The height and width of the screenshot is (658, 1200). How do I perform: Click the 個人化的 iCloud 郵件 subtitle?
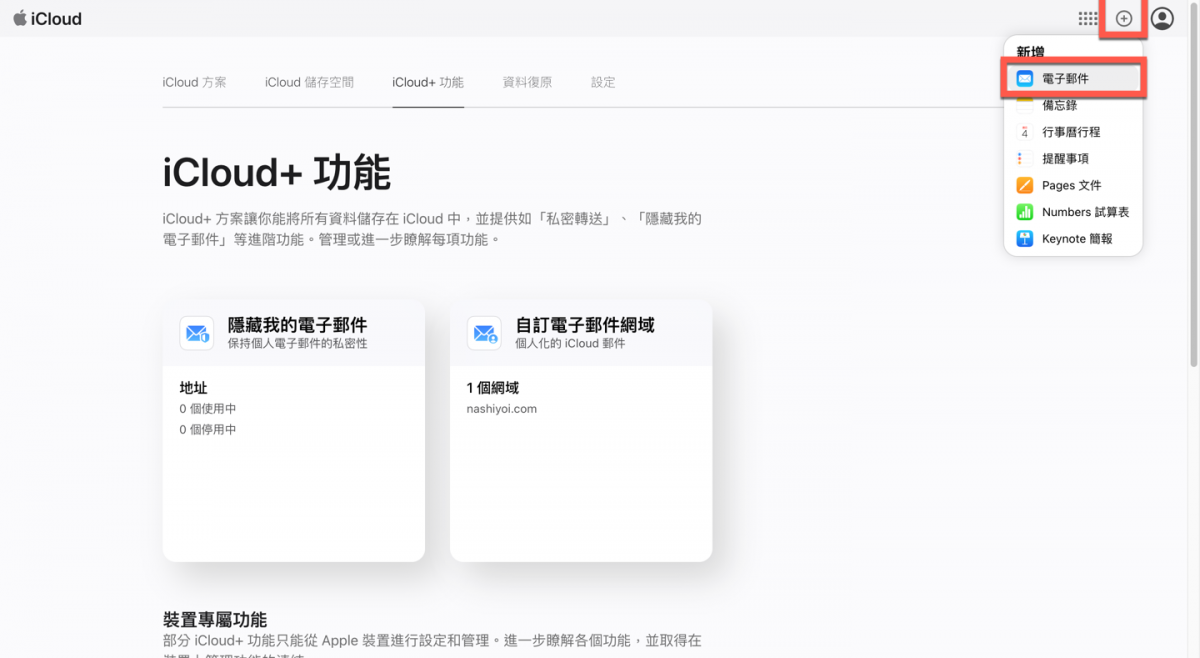click(570, 343)
